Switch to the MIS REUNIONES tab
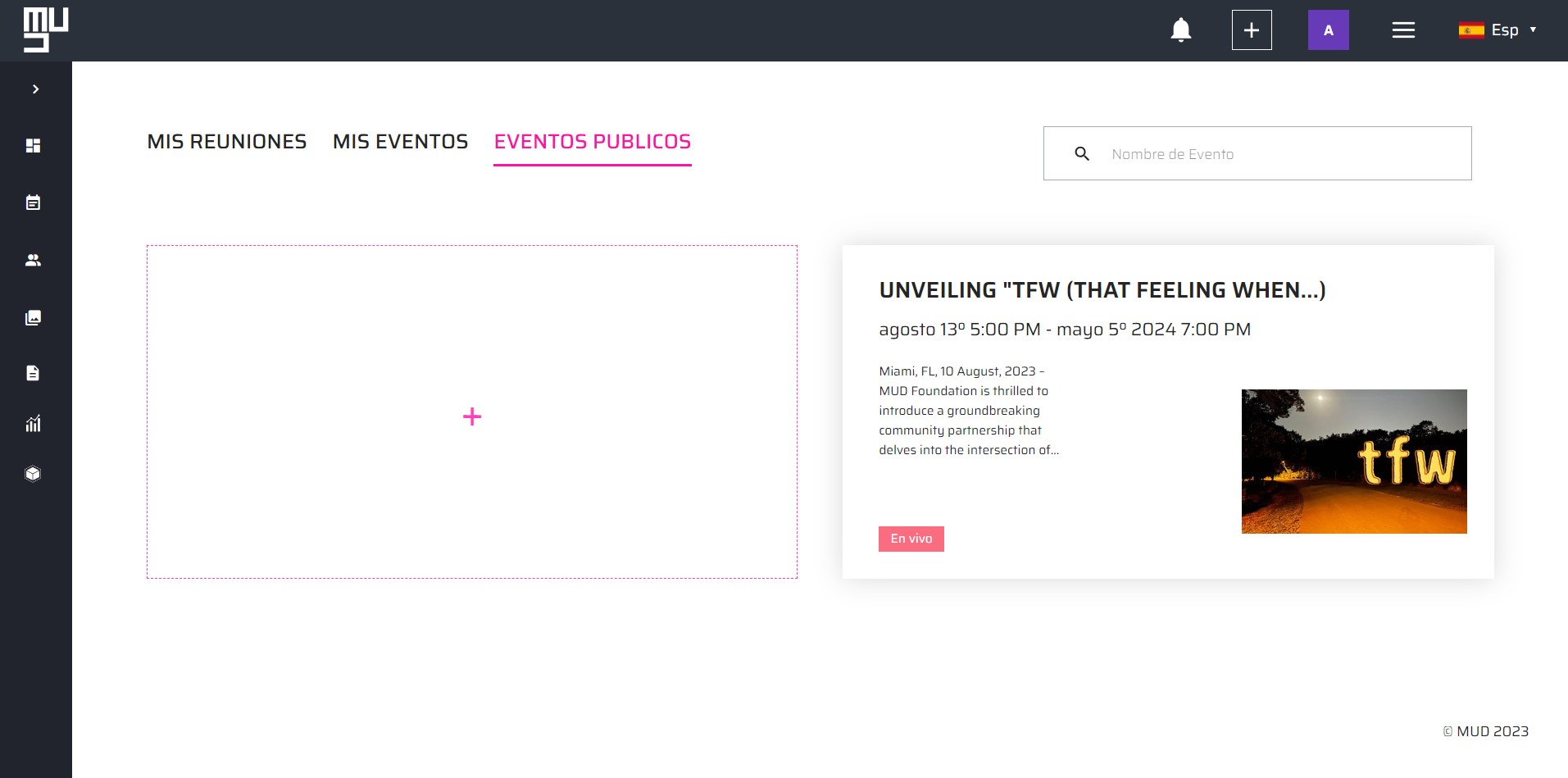1568x778 pixels. point(227,142)
